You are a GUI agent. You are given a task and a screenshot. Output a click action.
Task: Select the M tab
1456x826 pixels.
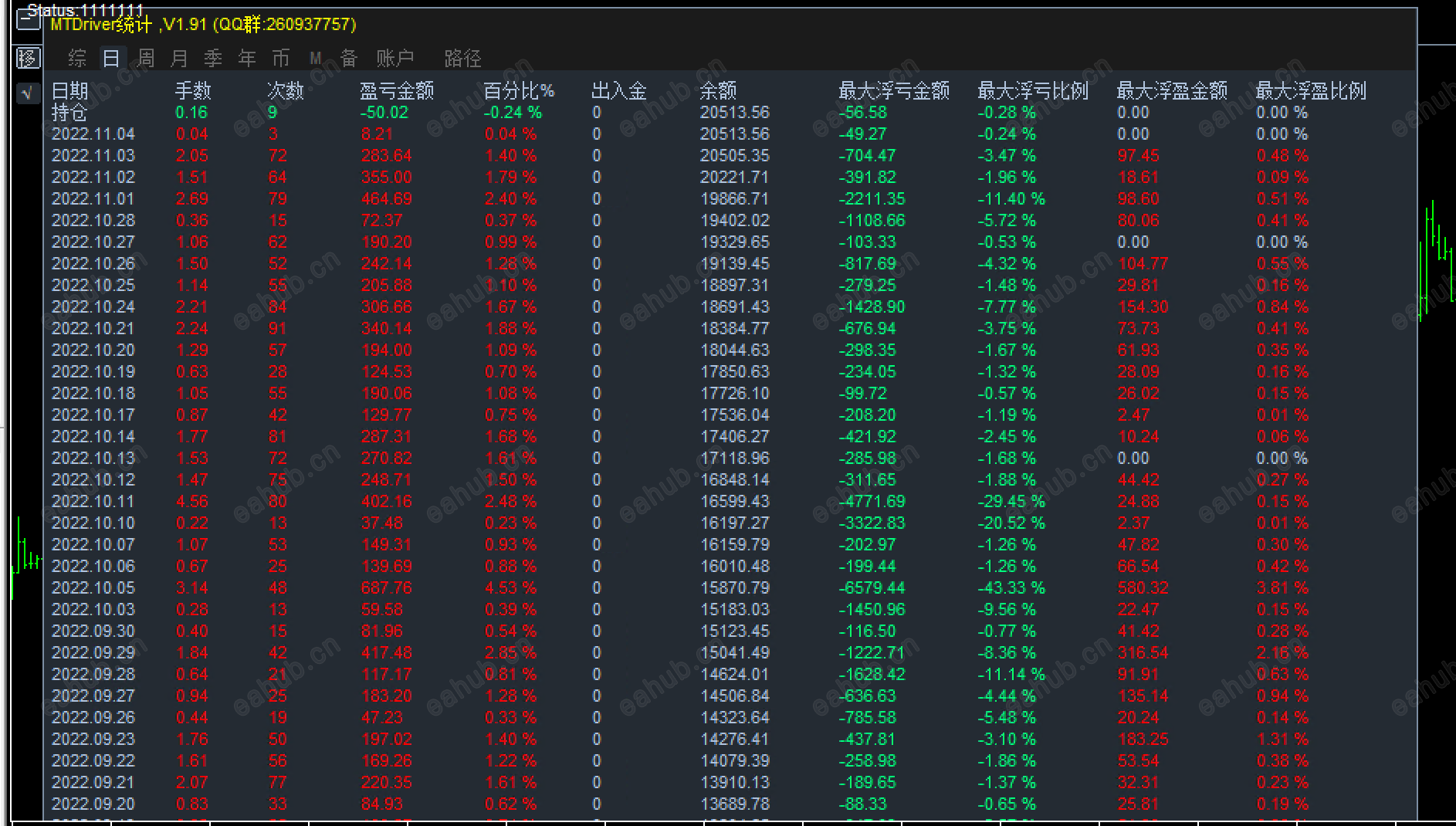(315, 58)
